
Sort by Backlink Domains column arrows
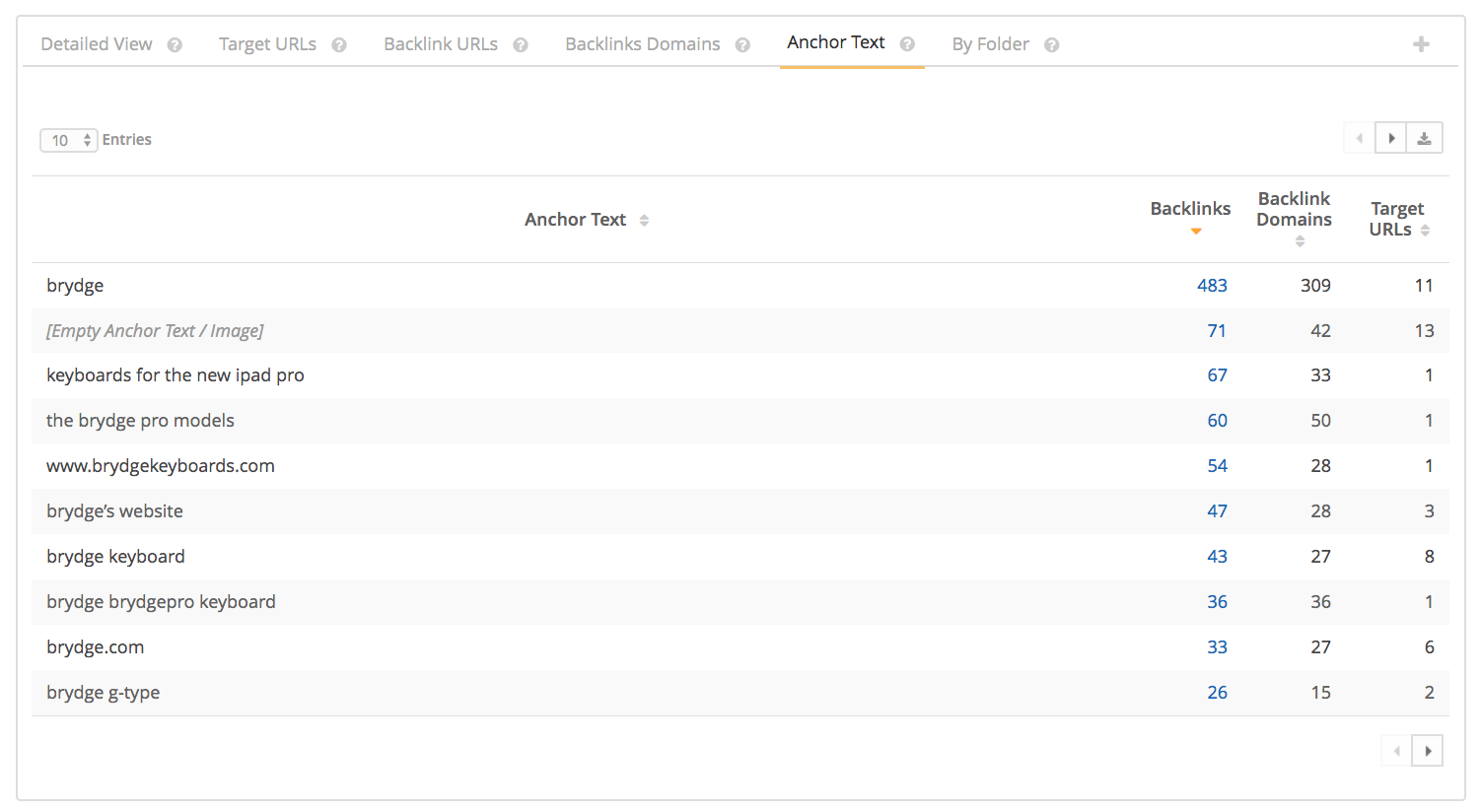tap(1300, 241)
